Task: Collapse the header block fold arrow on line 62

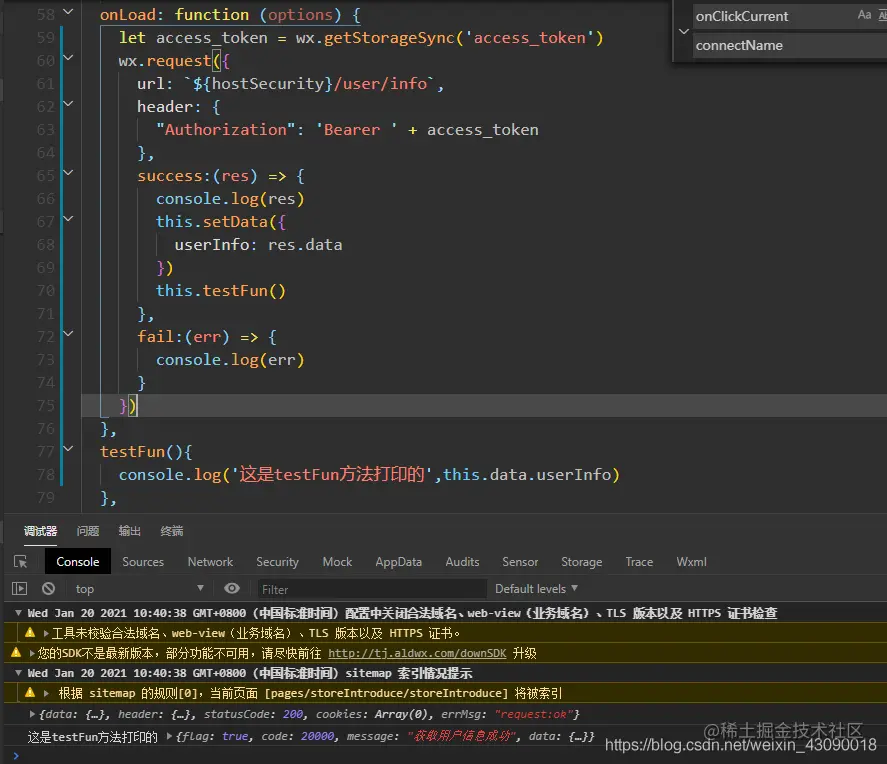Action: [x=68, y=104]
